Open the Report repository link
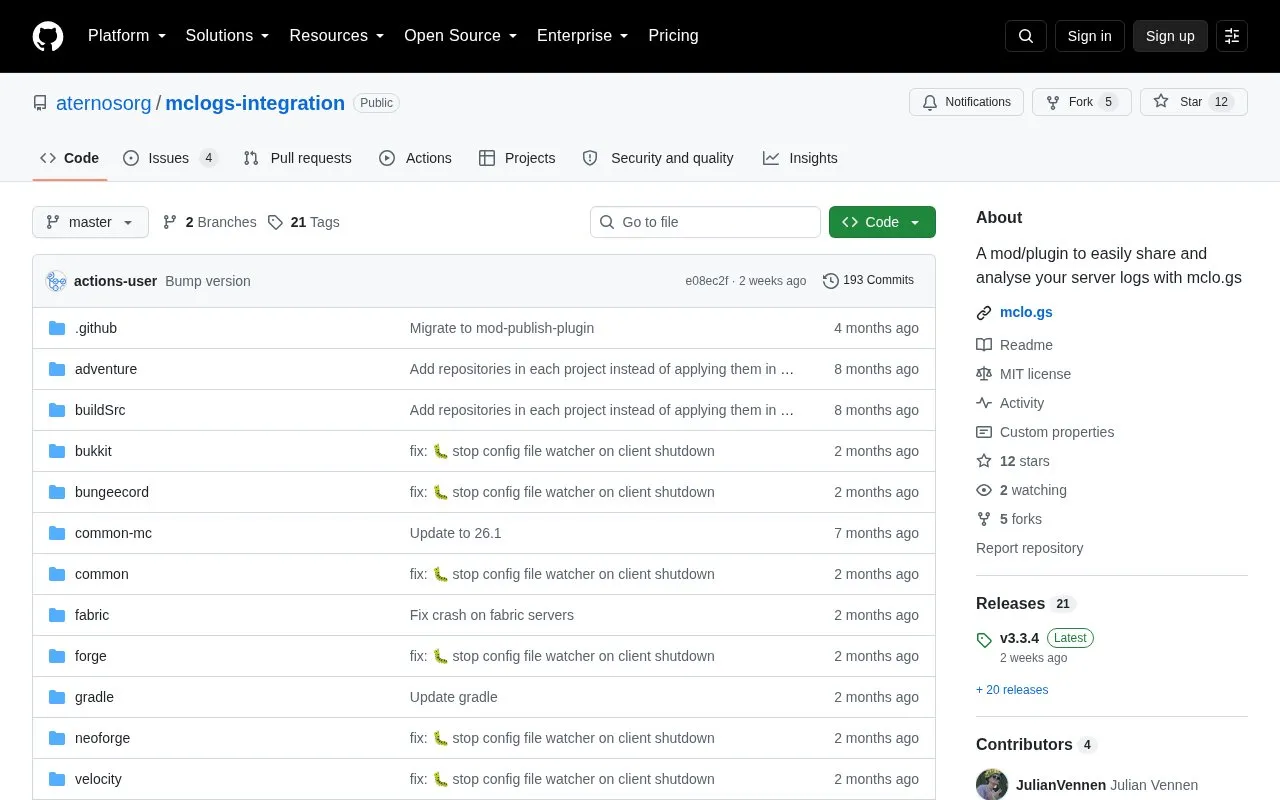Screen dimensions: 1280x800 (x=1029, y=548)
